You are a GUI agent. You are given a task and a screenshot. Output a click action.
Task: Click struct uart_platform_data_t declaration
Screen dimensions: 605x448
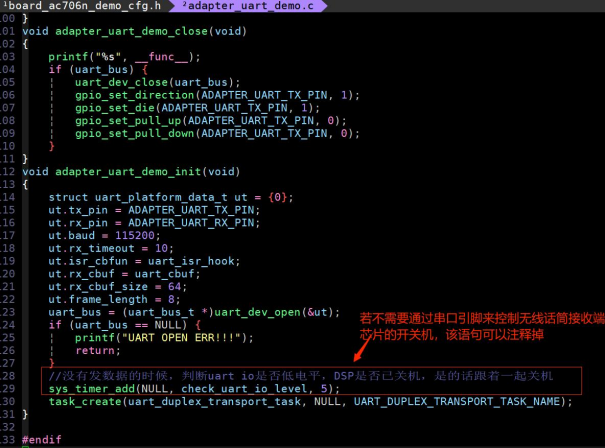(x=171, y=197)
